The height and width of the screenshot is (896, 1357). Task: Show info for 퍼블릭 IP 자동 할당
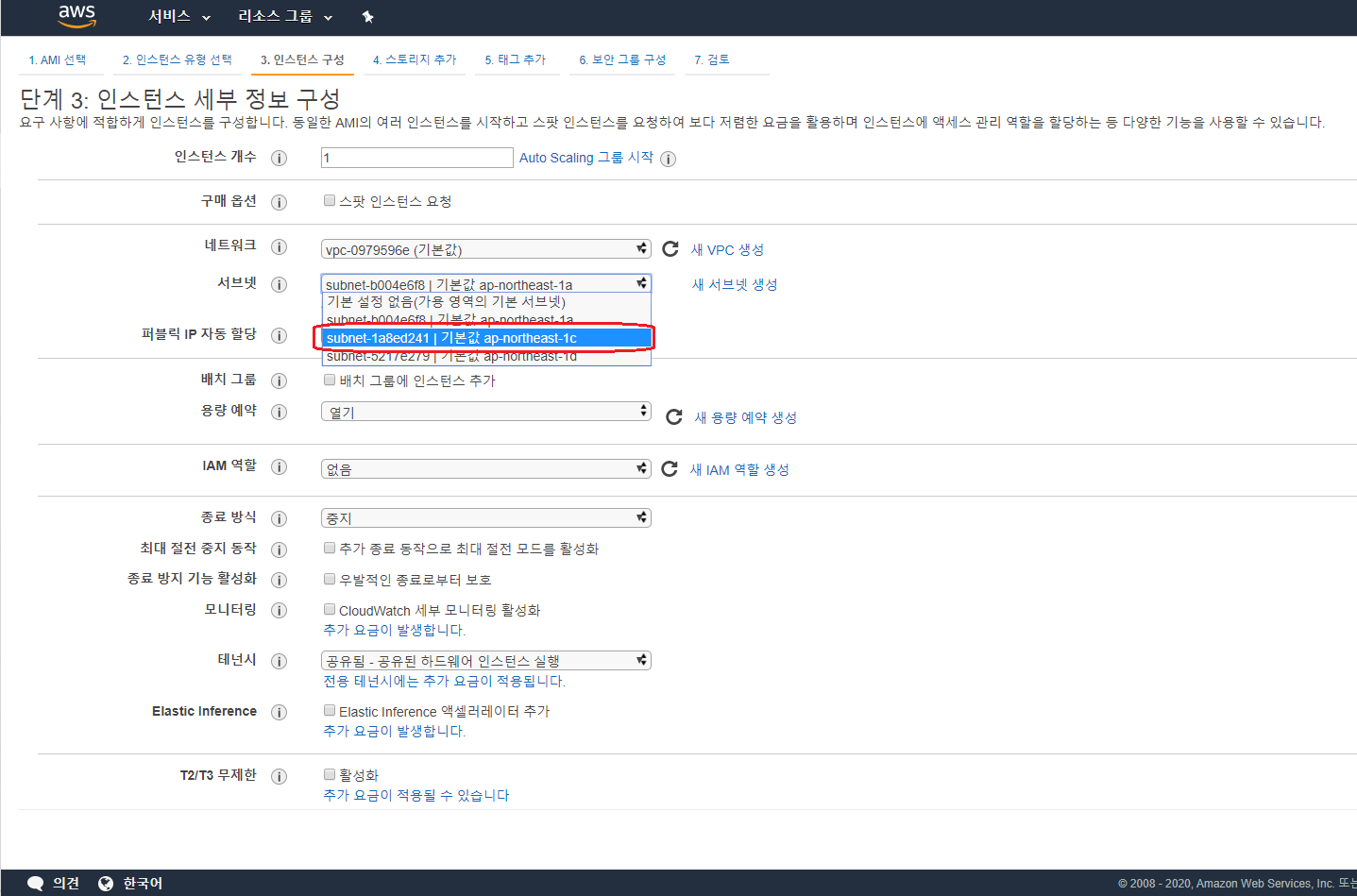[280, 335]
